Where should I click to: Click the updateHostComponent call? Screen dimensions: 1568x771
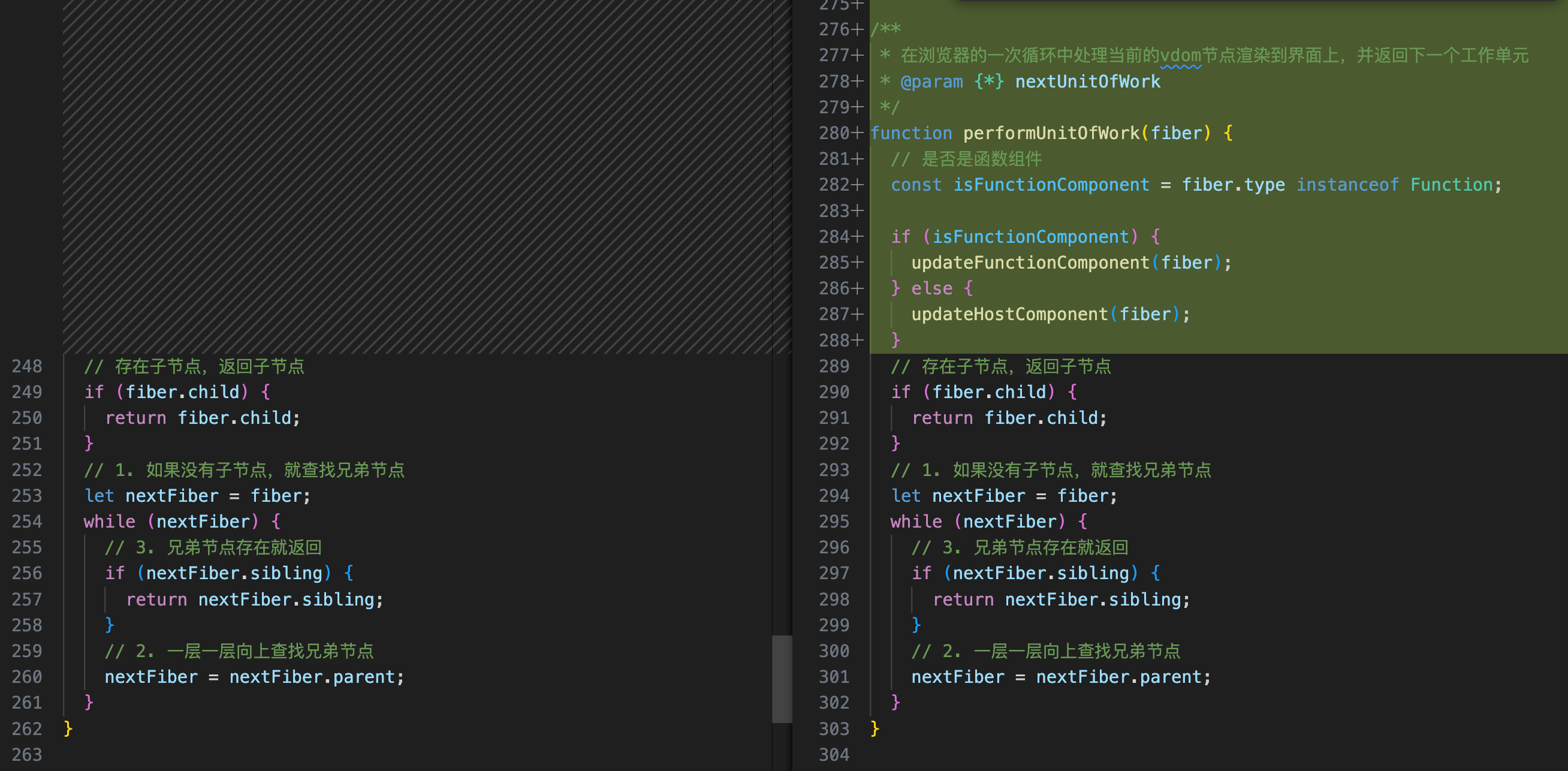(1009, 314)
